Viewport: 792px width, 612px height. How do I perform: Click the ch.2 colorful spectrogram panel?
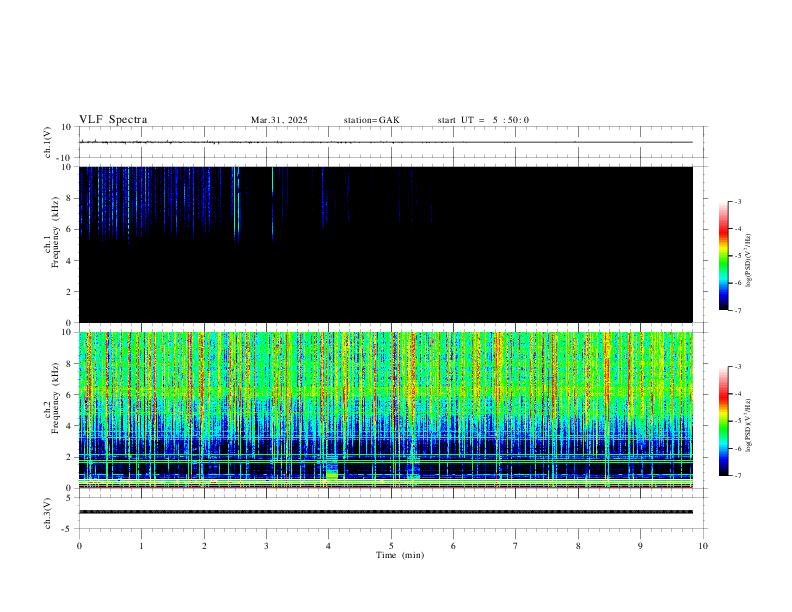click(386, 410)
